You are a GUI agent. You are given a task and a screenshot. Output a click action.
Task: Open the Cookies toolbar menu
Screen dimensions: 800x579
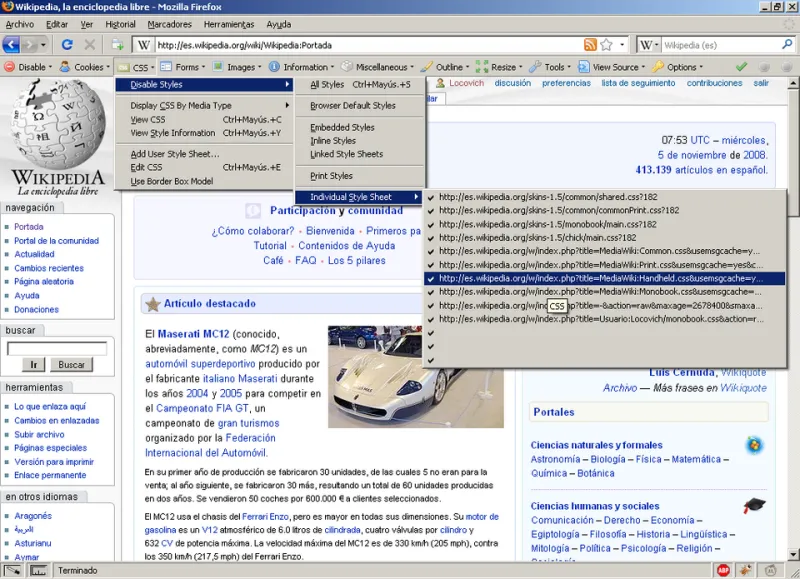(x=85, y=67)
